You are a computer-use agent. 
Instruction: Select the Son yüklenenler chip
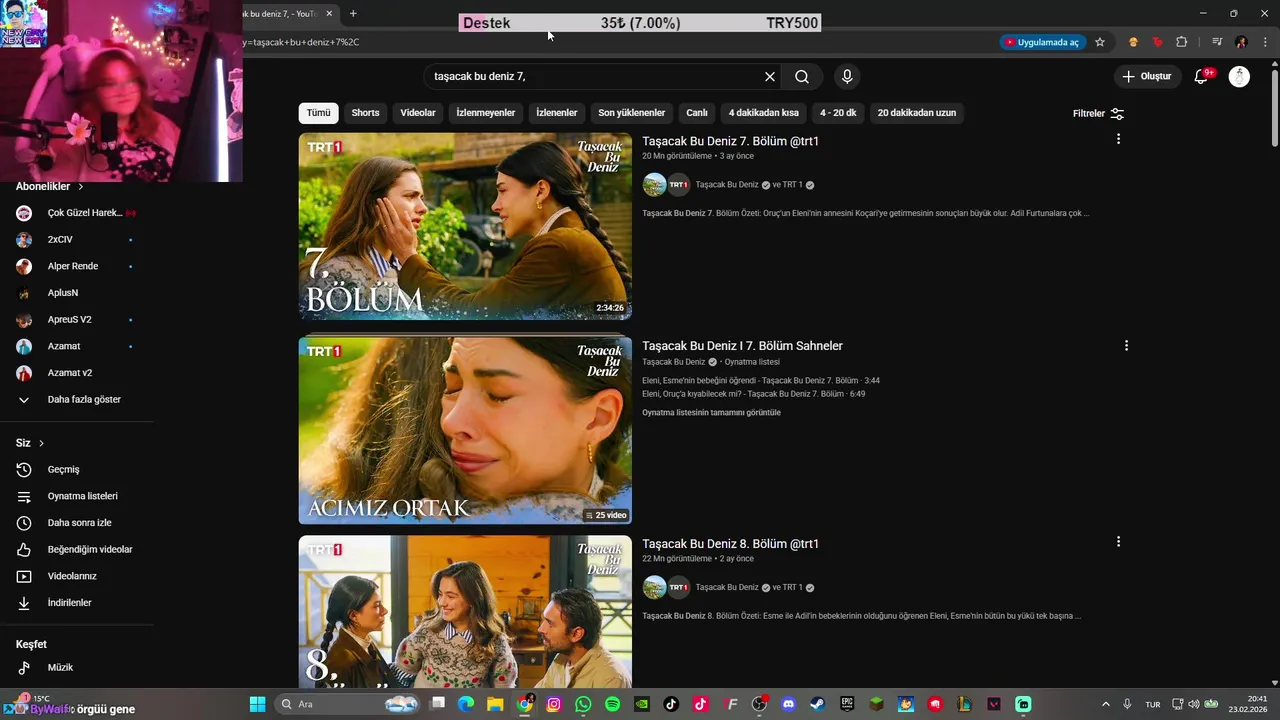point(632,113)
